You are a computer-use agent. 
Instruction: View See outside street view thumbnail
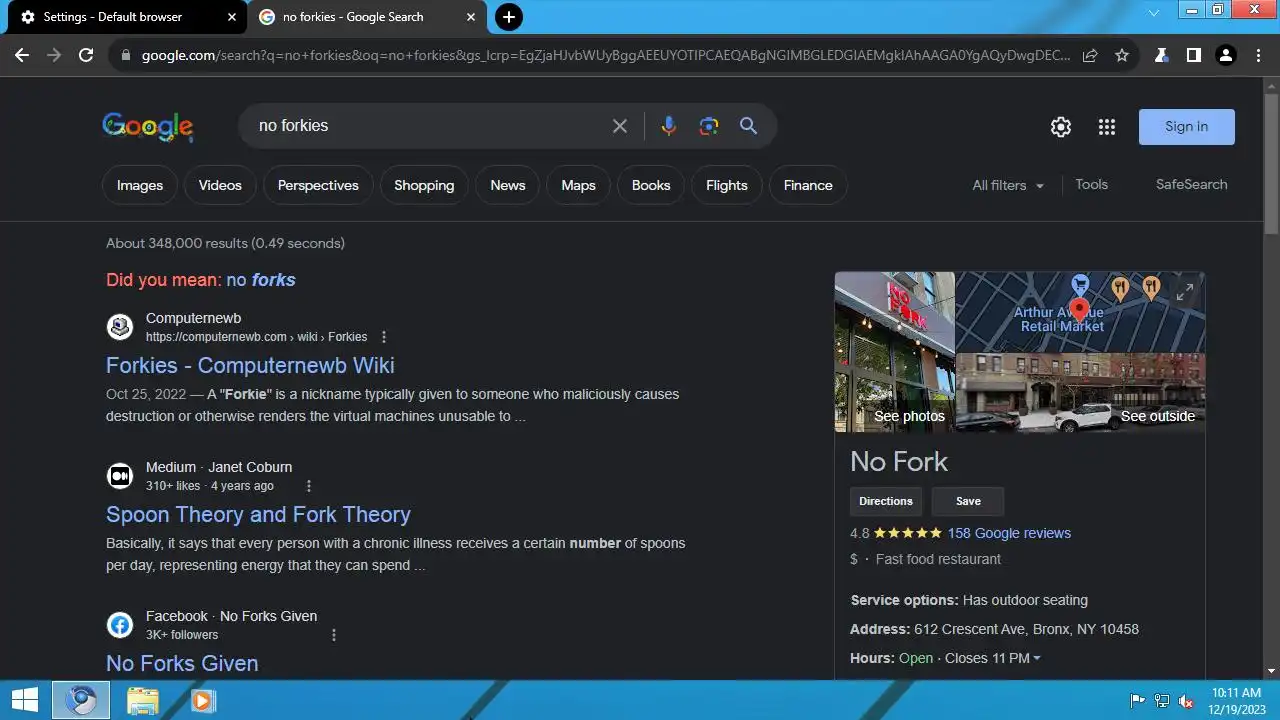point(1080,393)
